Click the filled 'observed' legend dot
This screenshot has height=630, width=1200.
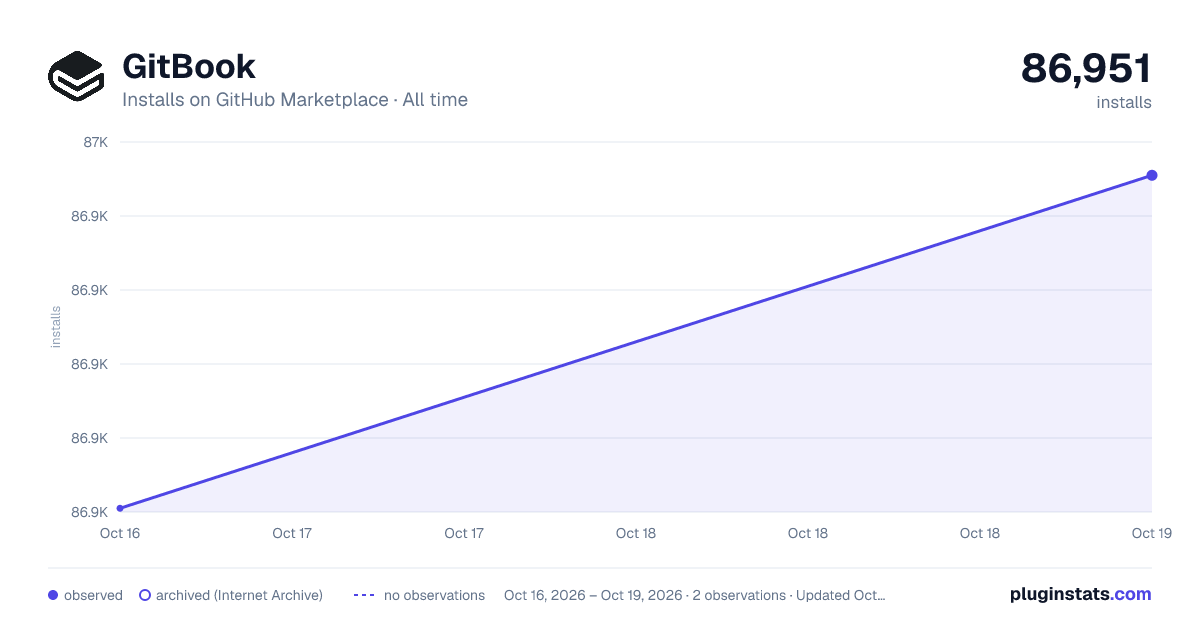(53, 595)
